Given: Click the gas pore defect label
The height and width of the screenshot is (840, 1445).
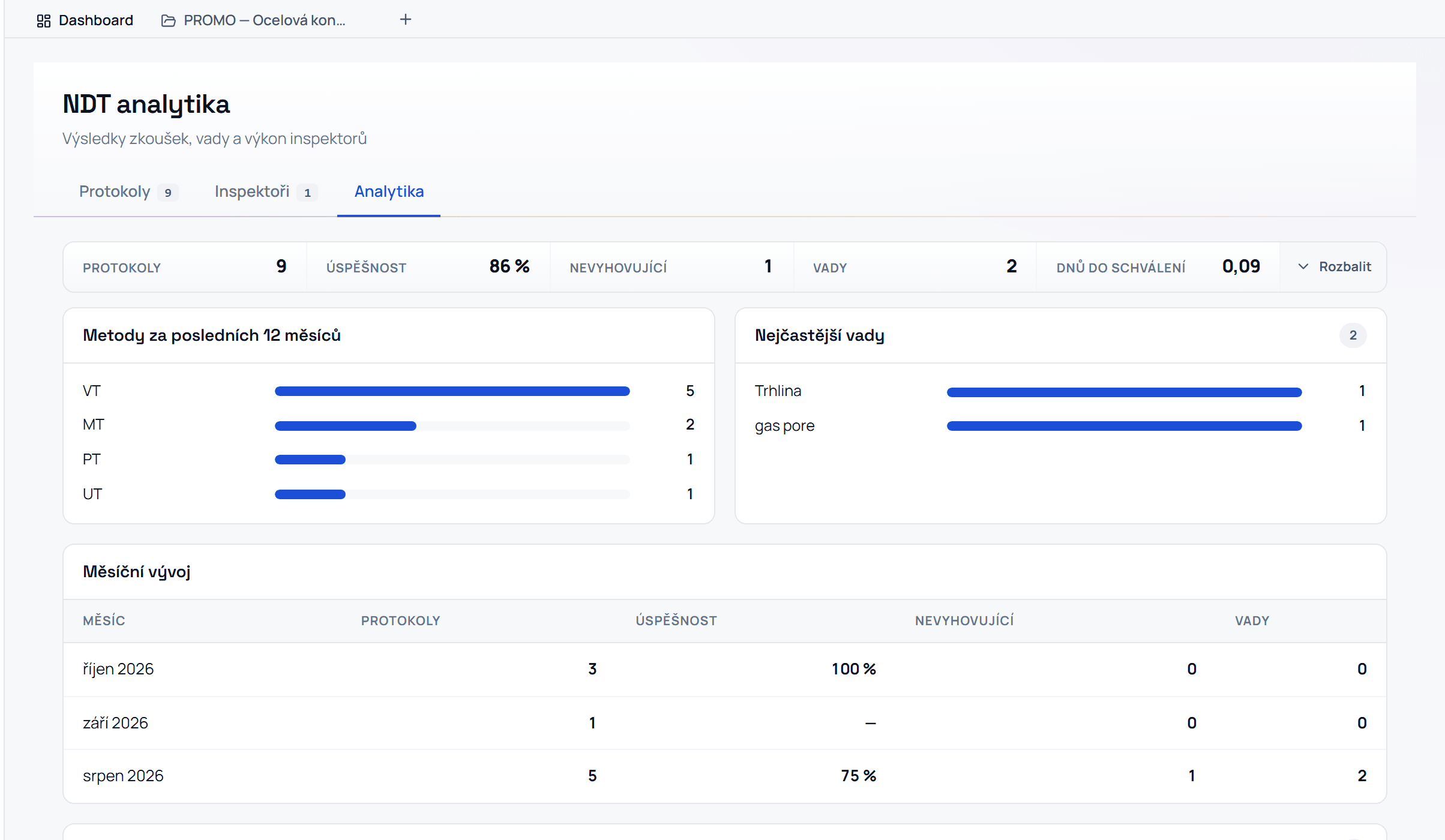Looking at the screenshot, I should (x=784, y=426).
